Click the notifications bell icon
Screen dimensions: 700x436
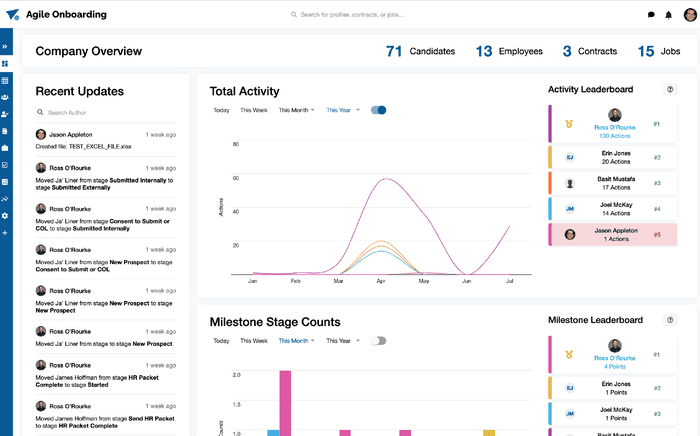pyautogui.click(x=668, y=15)
